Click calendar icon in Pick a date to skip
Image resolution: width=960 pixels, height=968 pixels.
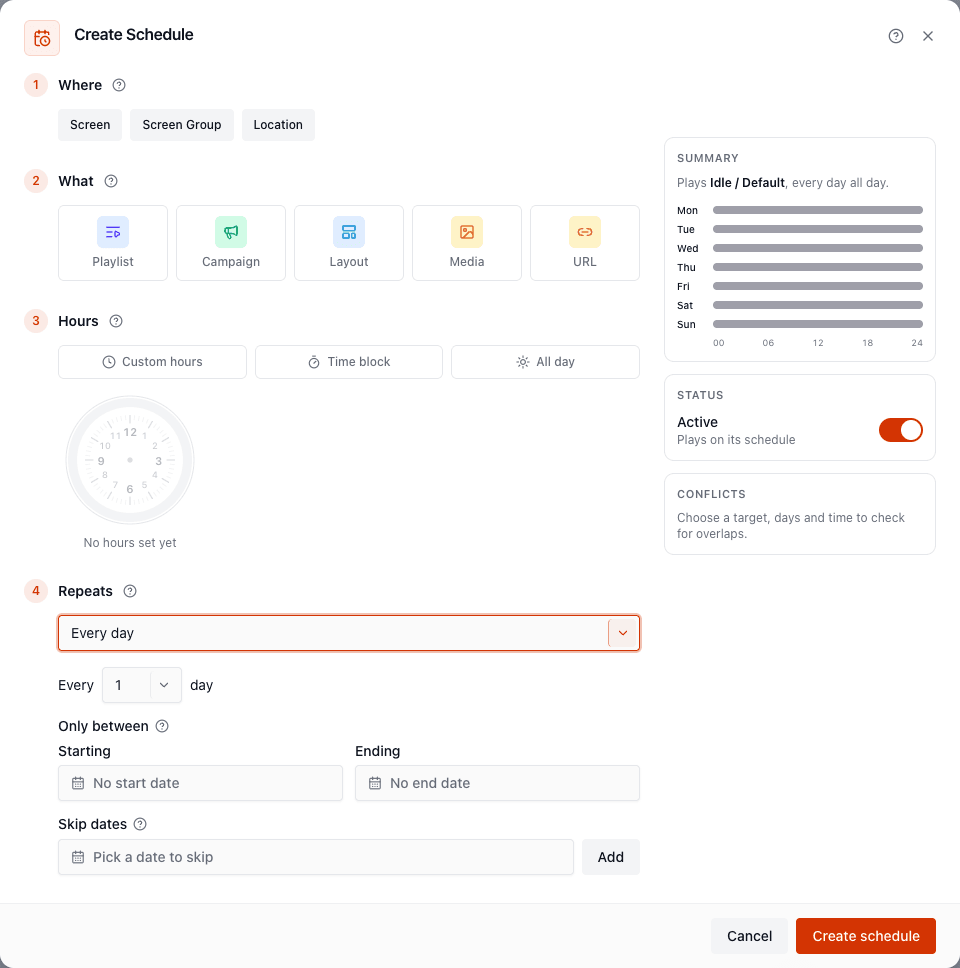tap(78, 857)
